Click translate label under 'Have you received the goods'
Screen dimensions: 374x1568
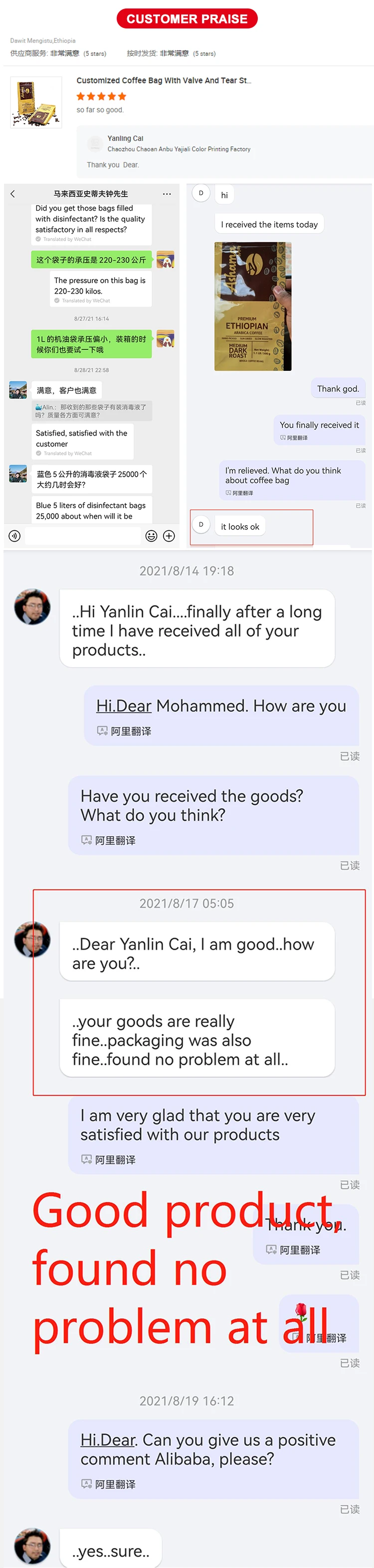click(x=115, y=840)
